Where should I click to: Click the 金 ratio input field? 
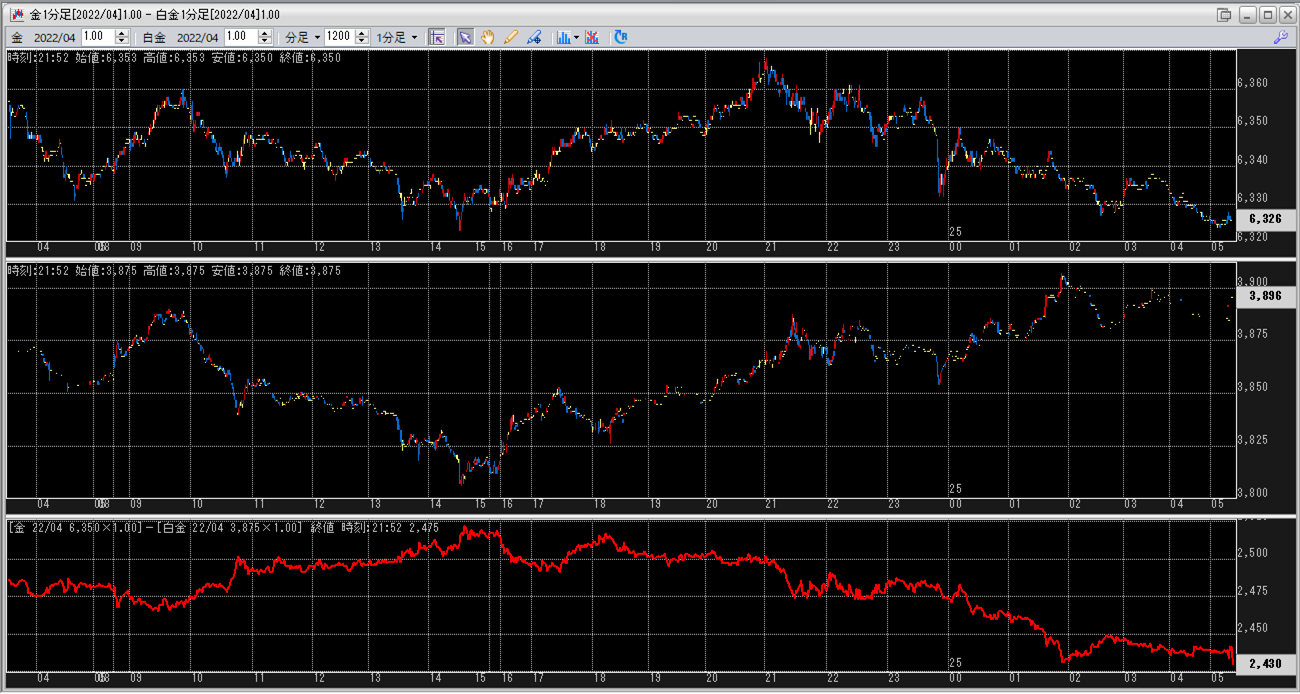tap(98, 37)
